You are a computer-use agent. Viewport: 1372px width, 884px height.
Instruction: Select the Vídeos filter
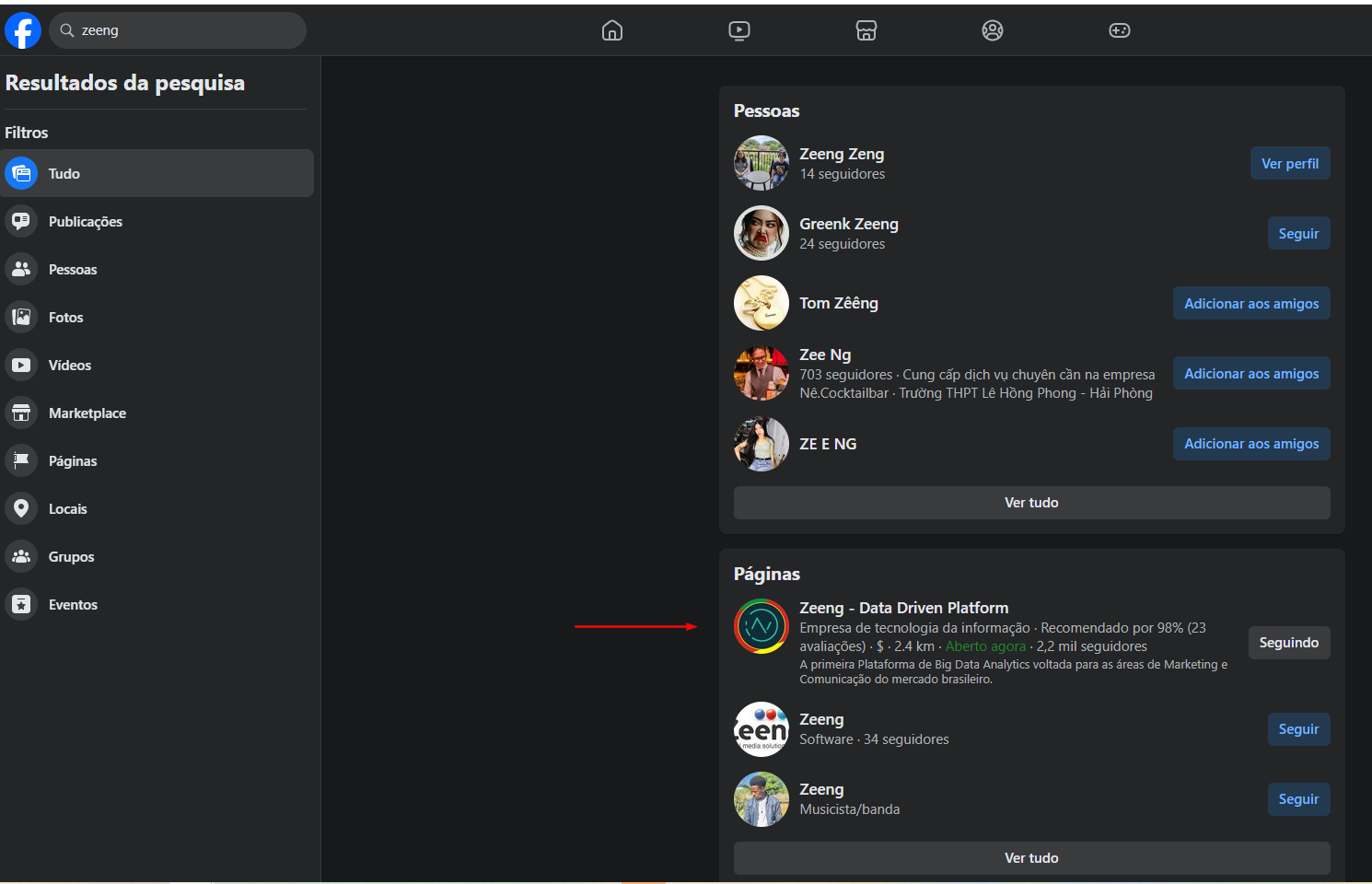[x=70, y=366]
